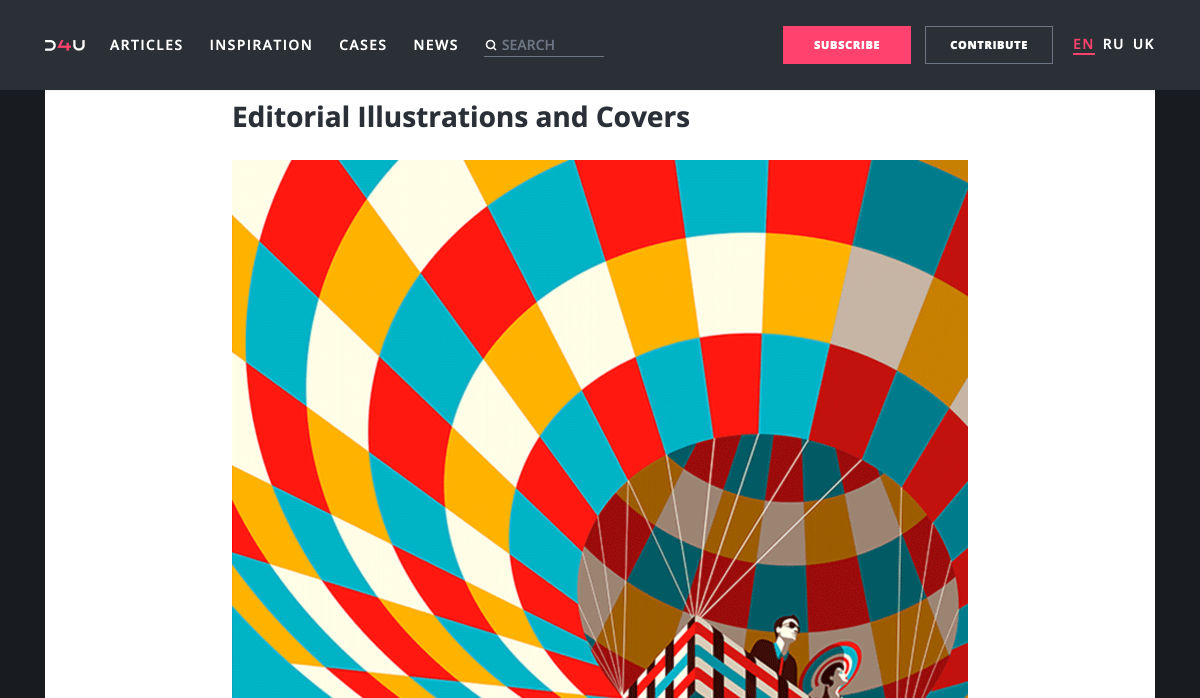
Task: Switch site language to RU
Action: tap(1113, 44)
